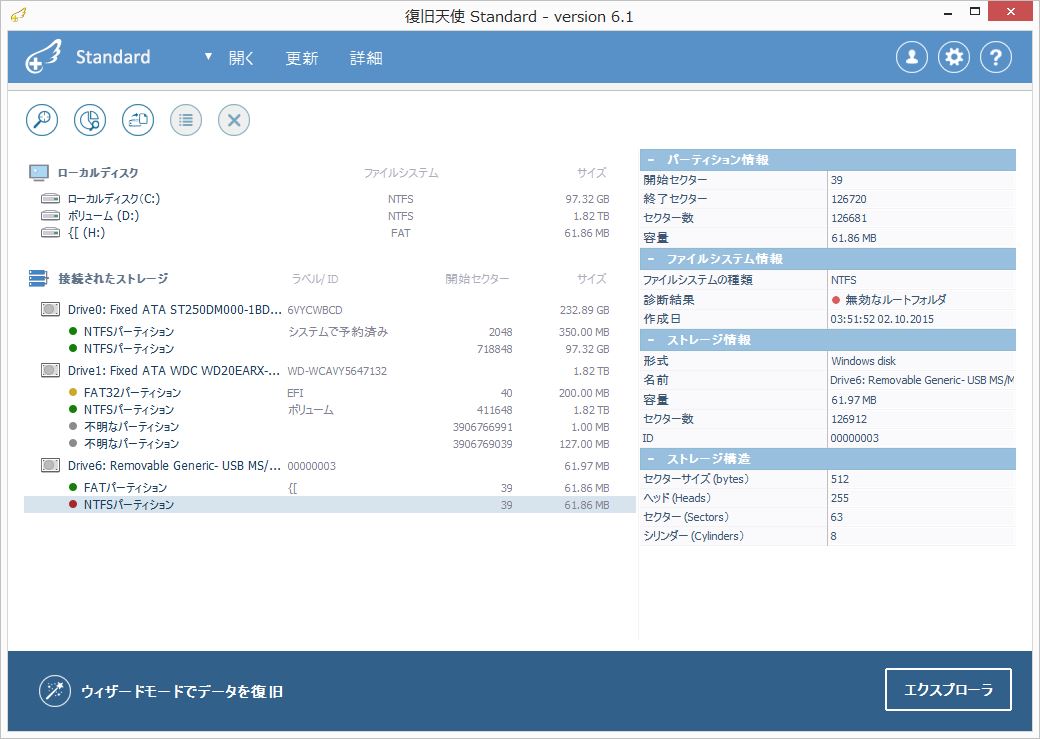
Task: Click the X close storage toolbar icon
Action: coord(233,120)
